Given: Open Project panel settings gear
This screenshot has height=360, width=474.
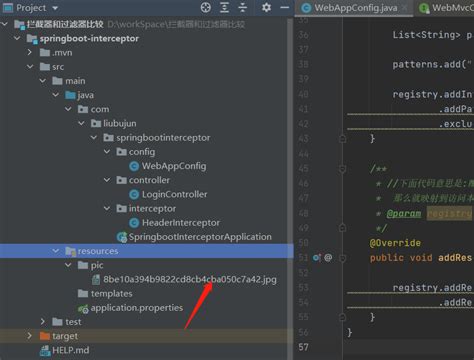Looking at the screenshot, I should (x=266, y=7).
